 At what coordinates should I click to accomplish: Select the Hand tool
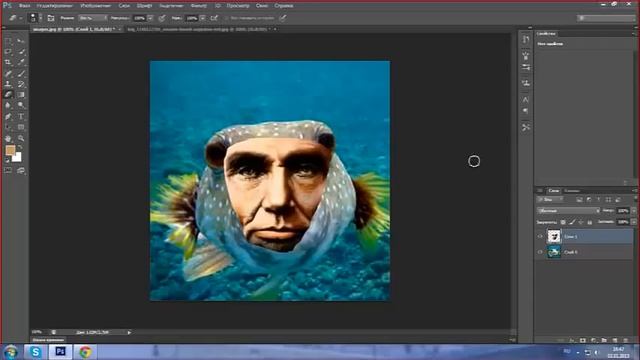coord(8,138)
